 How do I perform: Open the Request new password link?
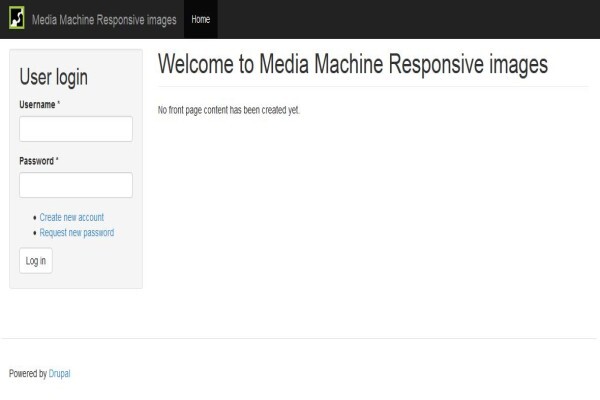click(x=77, y=232)
